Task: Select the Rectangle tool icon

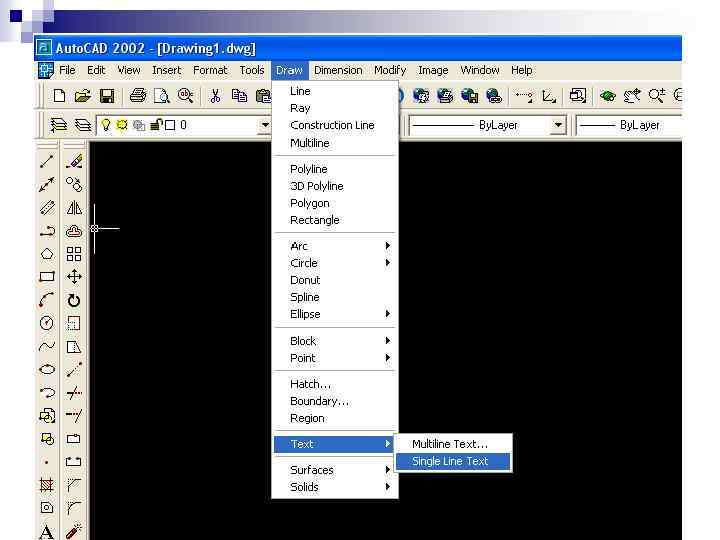Action: [47, 277]
